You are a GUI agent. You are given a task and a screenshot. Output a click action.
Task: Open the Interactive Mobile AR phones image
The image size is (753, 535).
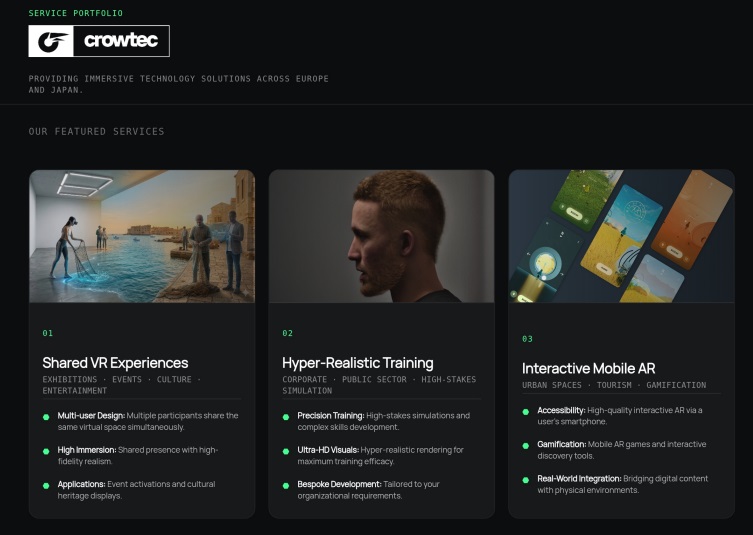coord(621,236)
